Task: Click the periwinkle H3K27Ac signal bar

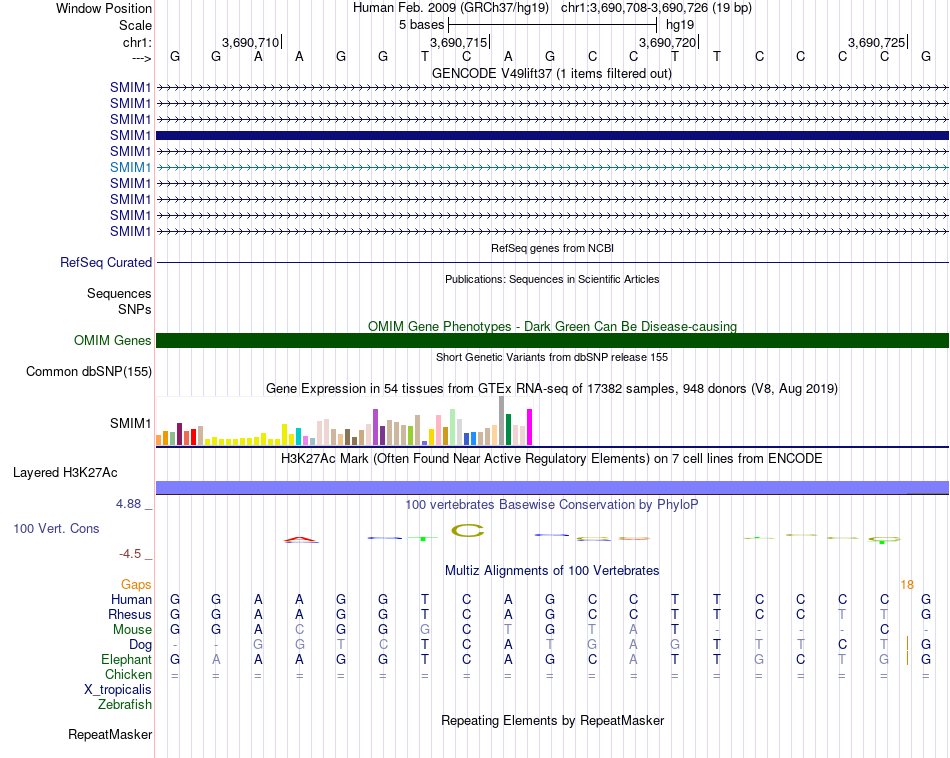Action: coord(552,487)
